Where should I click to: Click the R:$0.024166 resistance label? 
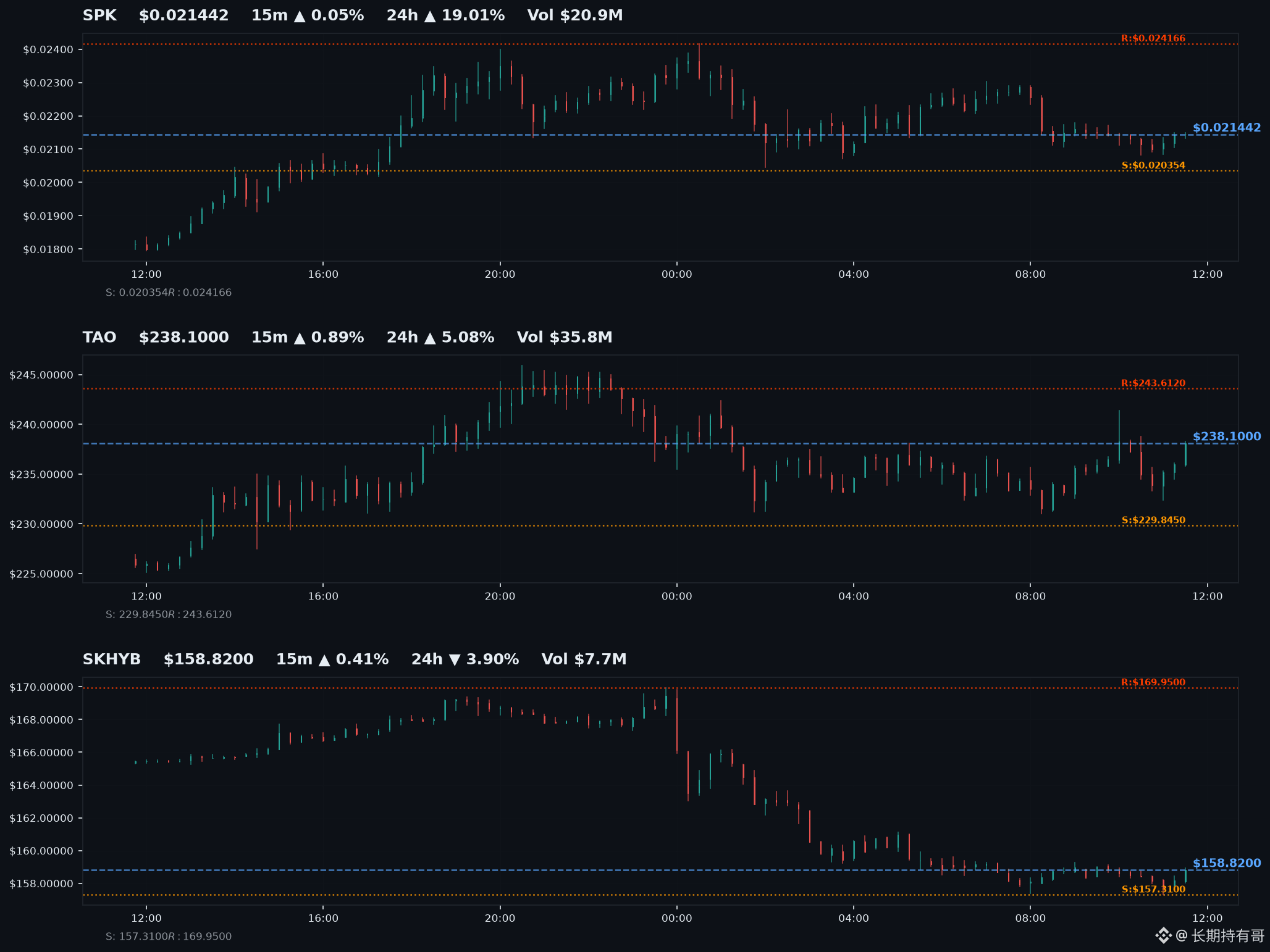1153,38
